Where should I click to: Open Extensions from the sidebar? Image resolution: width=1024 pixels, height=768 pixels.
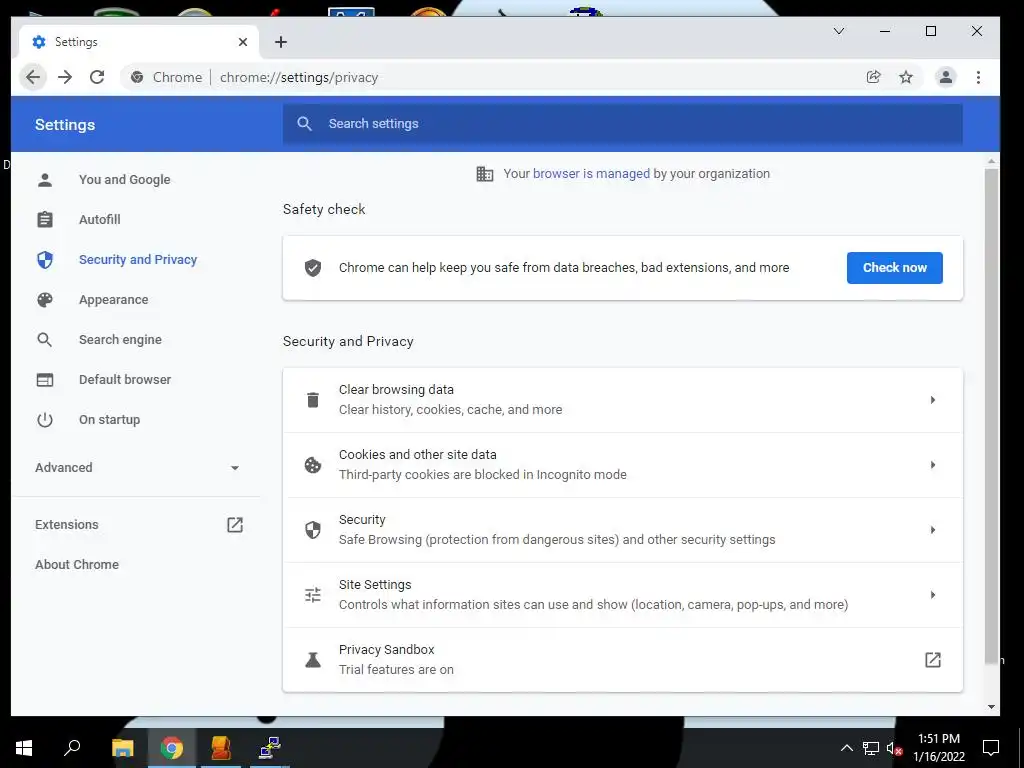pyautogui.click(x=67, y=524)
